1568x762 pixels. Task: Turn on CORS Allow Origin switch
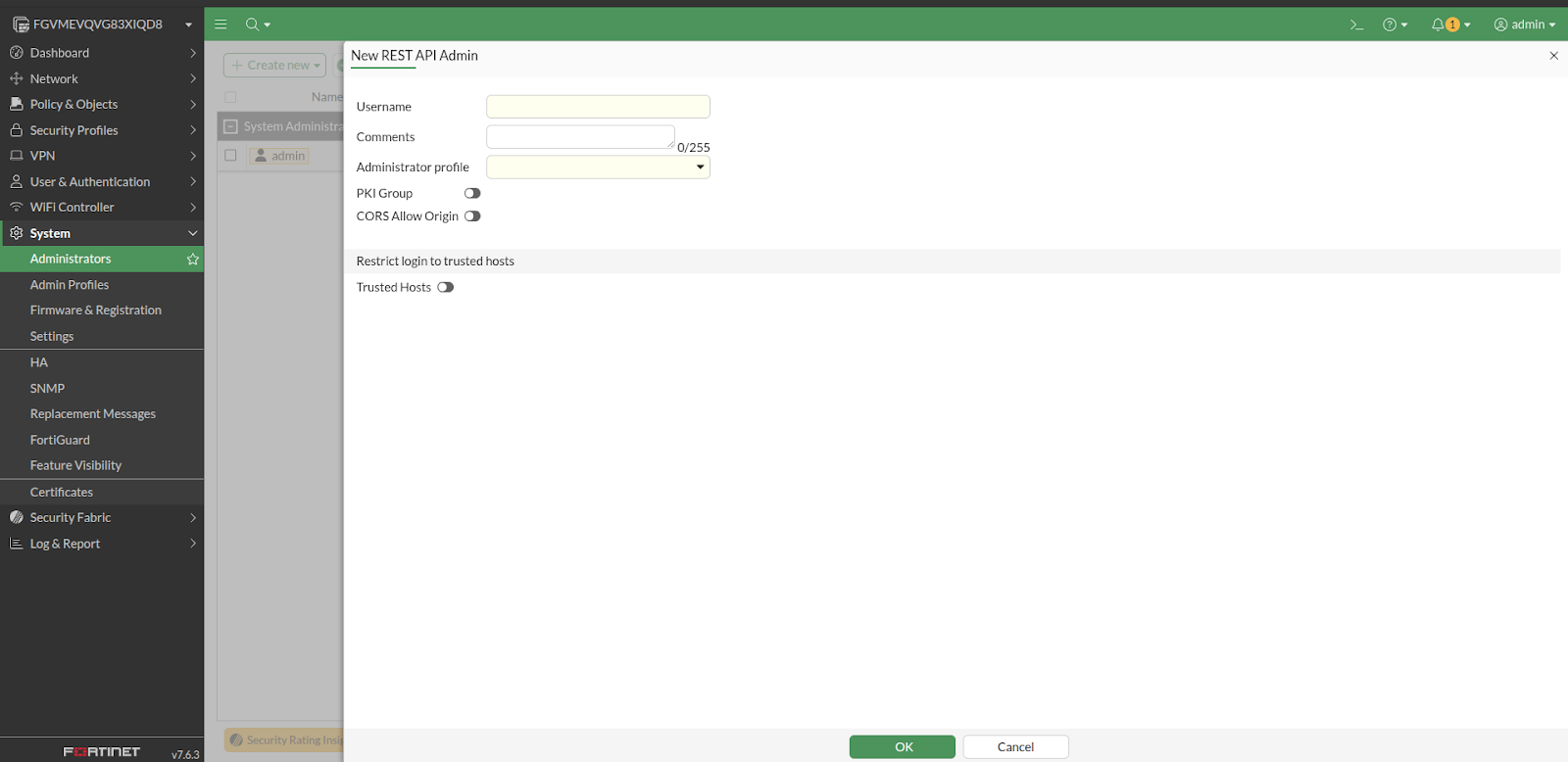point(472,216)
